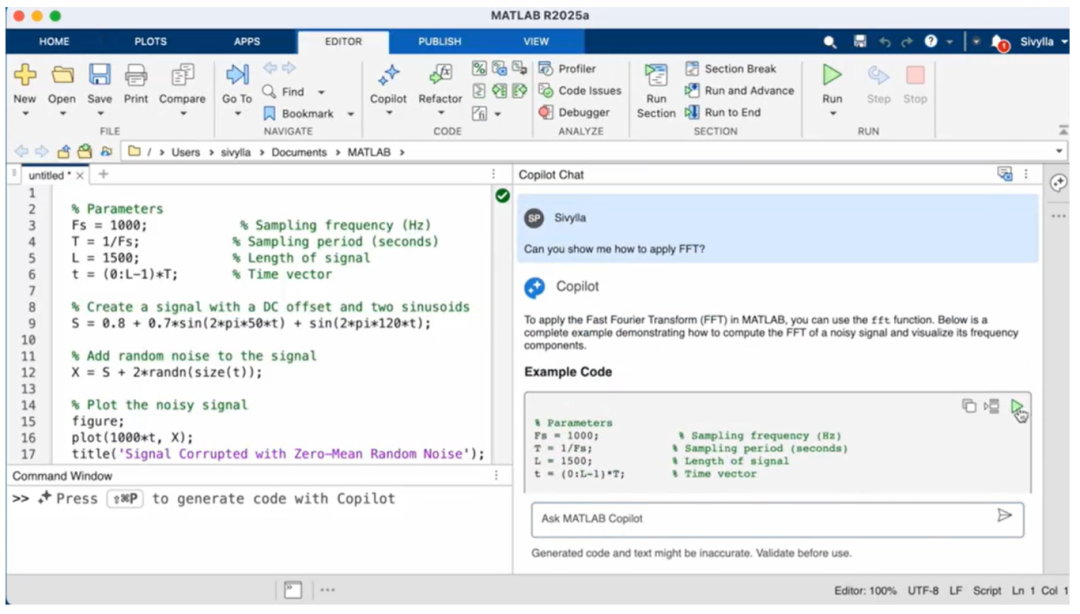Image resolution: width=1080 pixels, height=614 pixels.
Task: Switch to the HOME tab
Action: click(54, 41)
